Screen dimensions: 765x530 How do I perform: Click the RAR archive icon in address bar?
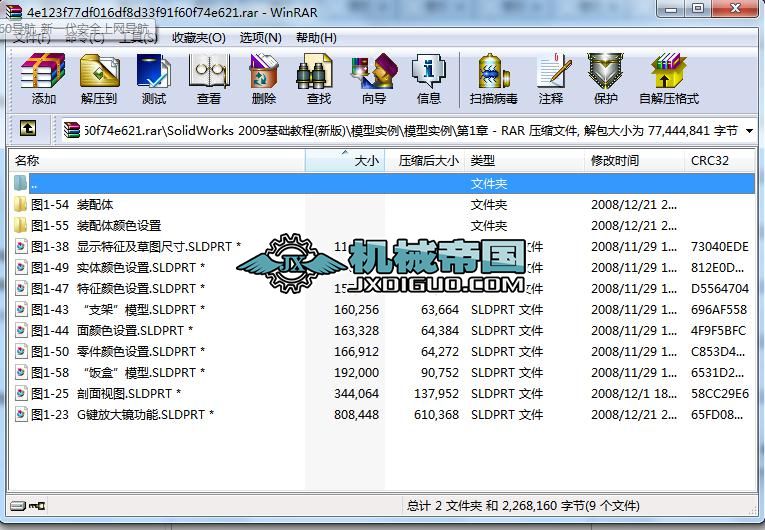pyautogui.click(x=71, y=130)
